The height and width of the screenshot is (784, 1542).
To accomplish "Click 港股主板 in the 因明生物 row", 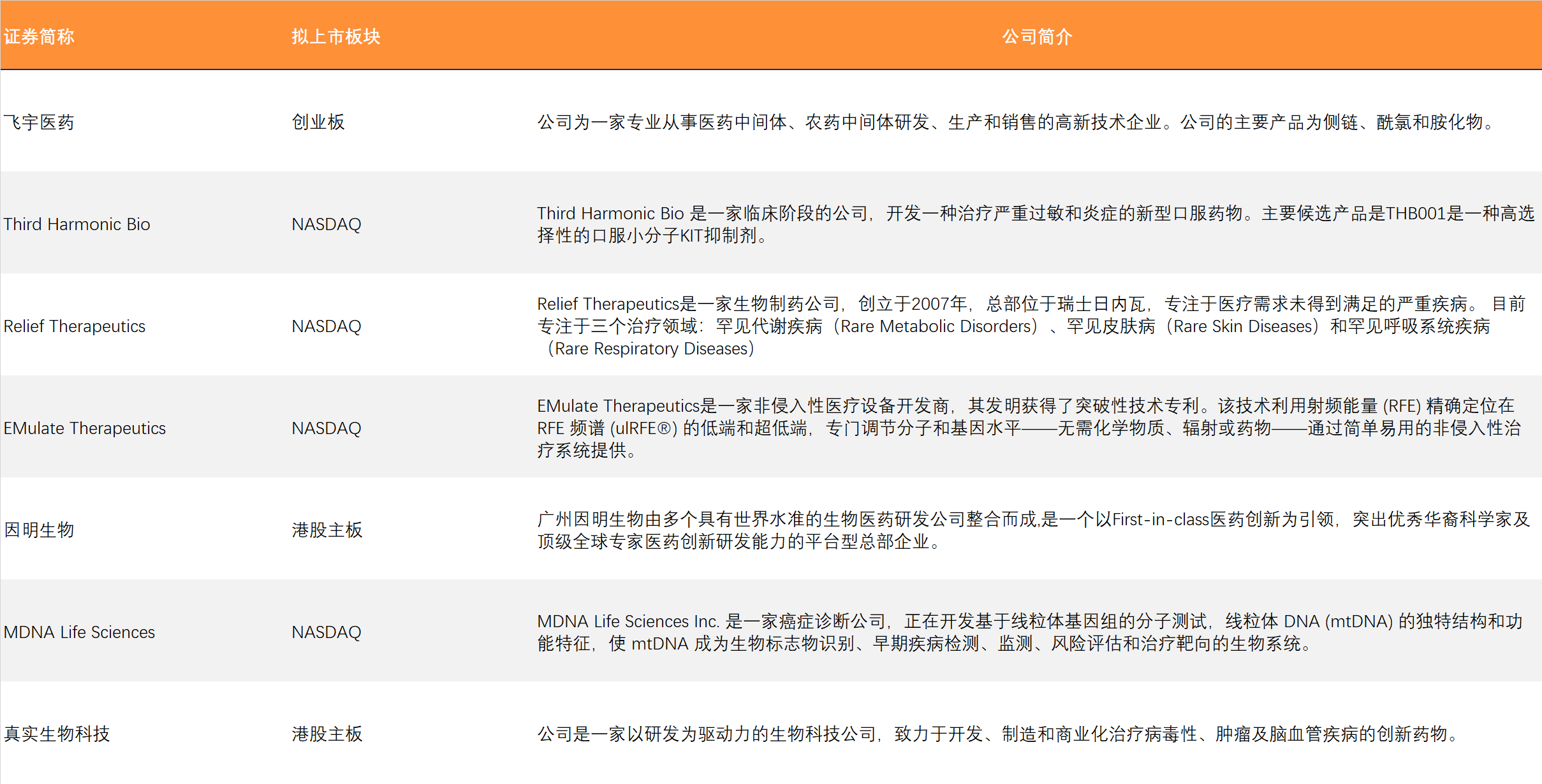I will pyautogui.click(x=327, y=530).
